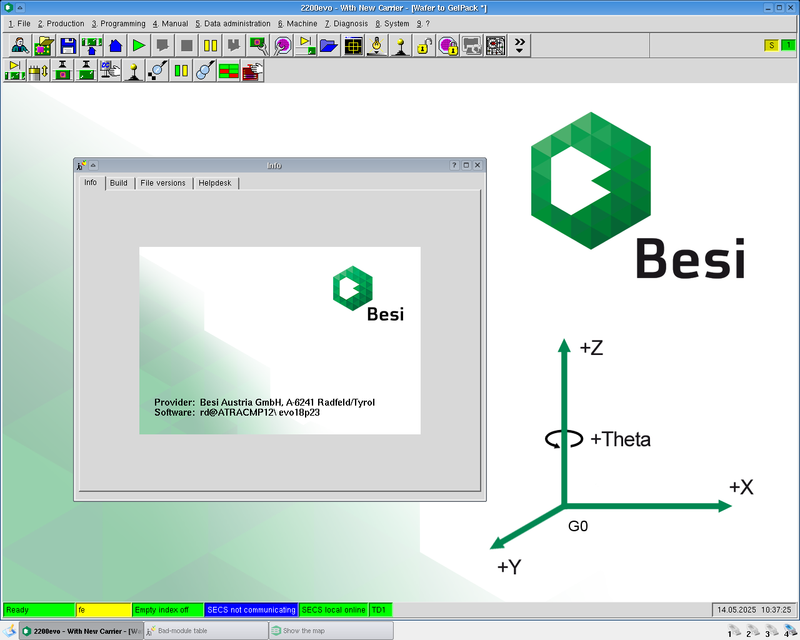Screen dimensions: 800x640
Task: Click the Info dialog system menu icon
Action: [81, 165]
